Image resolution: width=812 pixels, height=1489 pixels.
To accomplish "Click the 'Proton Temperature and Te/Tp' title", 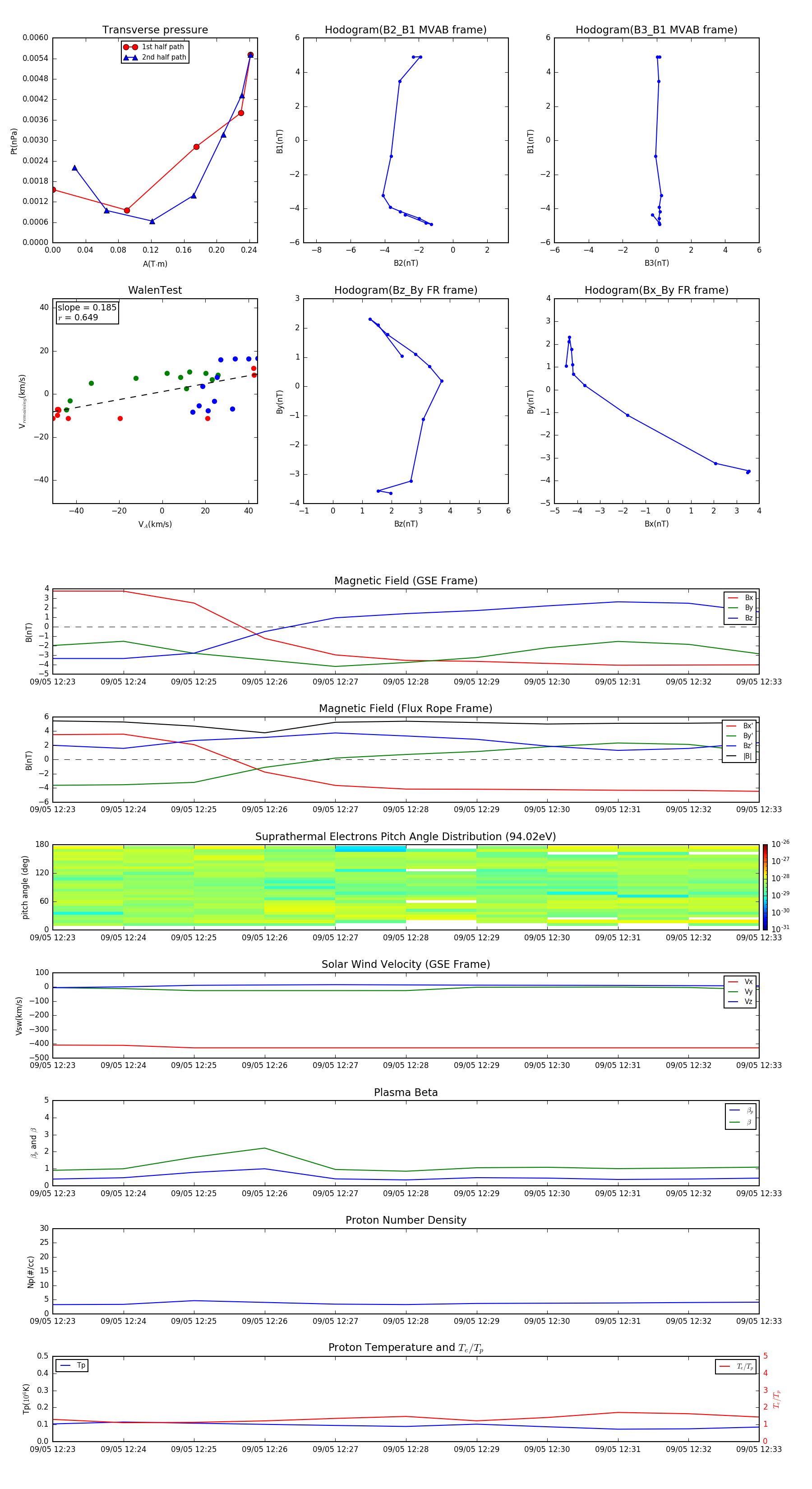I will coord(406,1348).
